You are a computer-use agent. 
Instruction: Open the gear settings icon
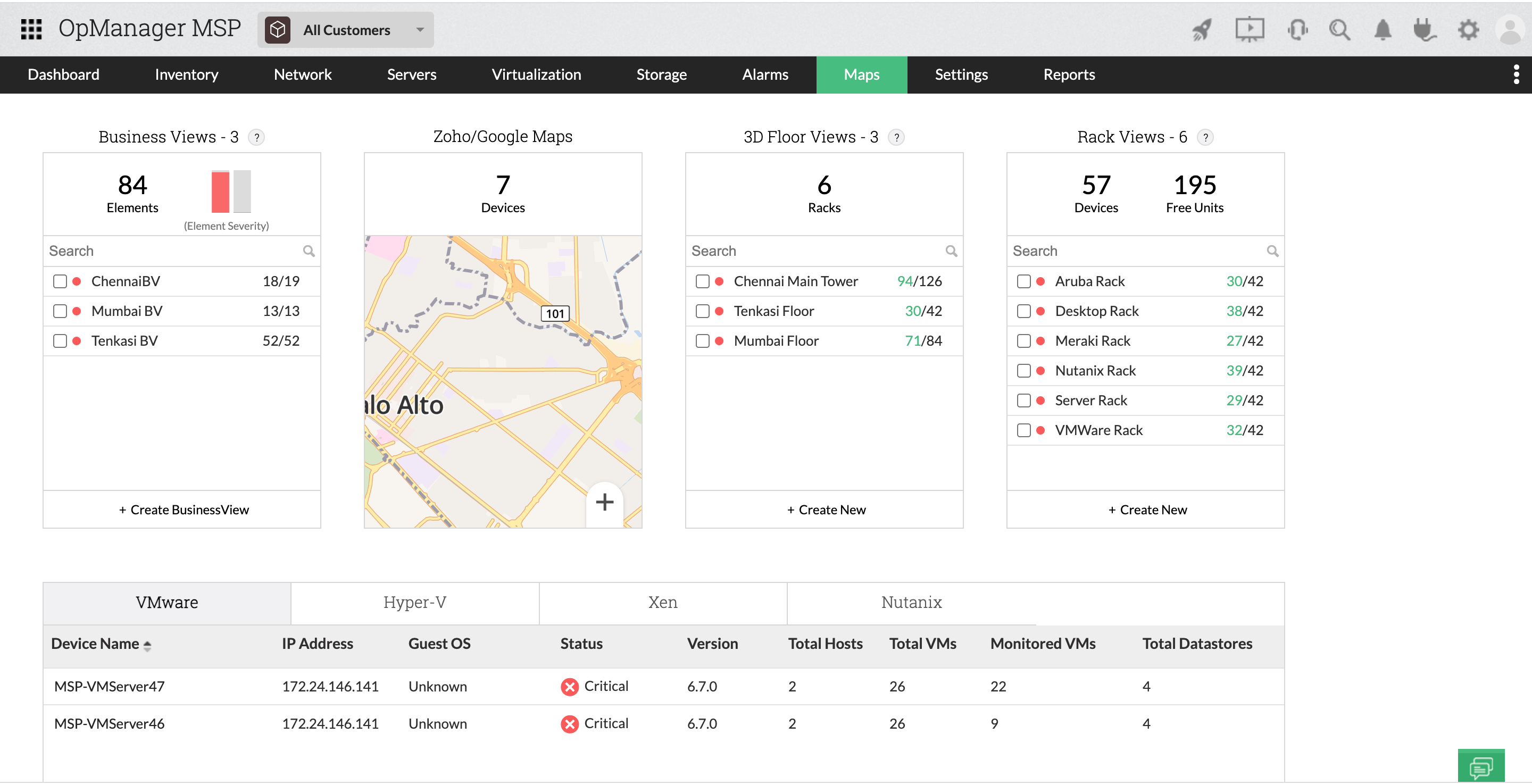point(1468,29)
